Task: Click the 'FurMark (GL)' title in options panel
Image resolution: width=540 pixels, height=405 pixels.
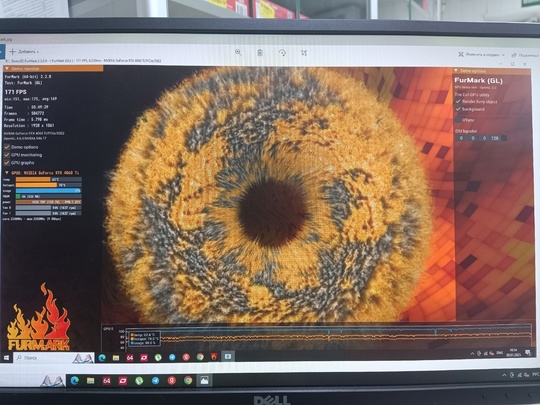Action: point(478,81)
